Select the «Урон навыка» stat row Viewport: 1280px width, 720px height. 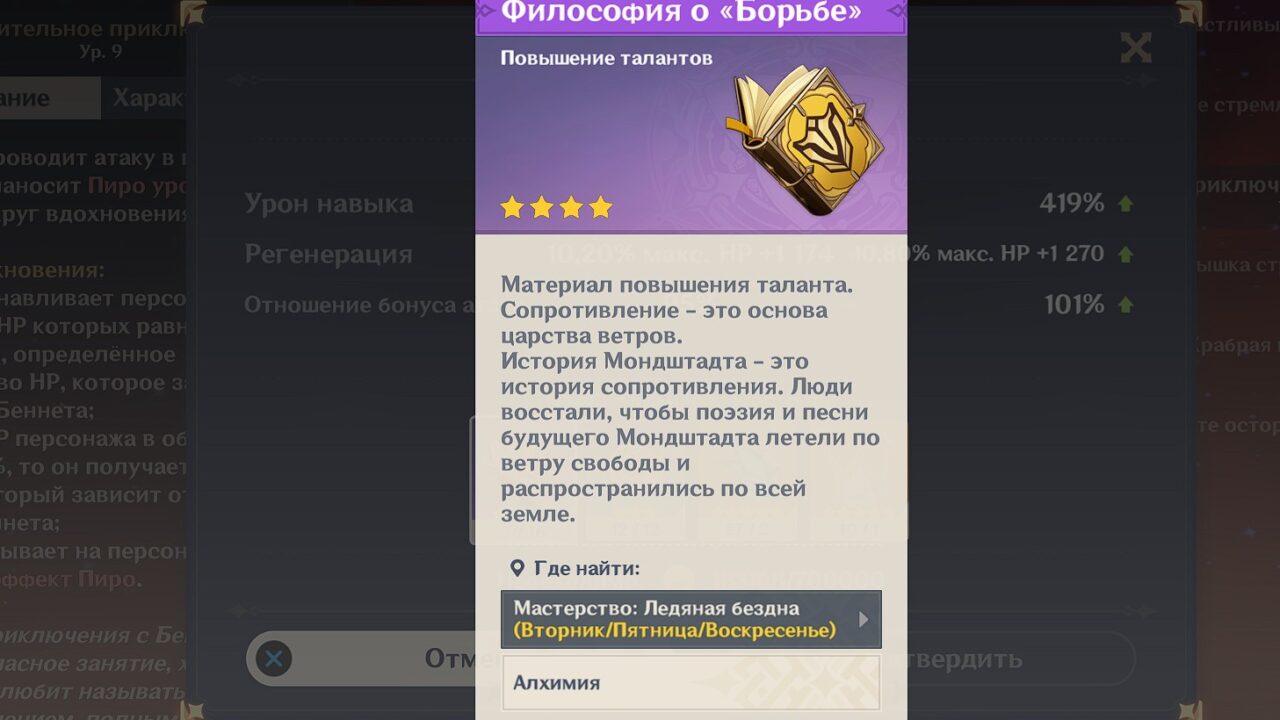tap(690, 204)
